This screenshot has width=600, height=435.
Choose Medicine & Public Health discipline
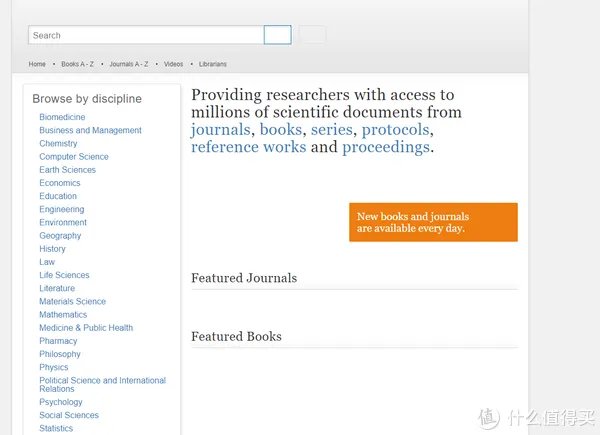coord(86,328)
